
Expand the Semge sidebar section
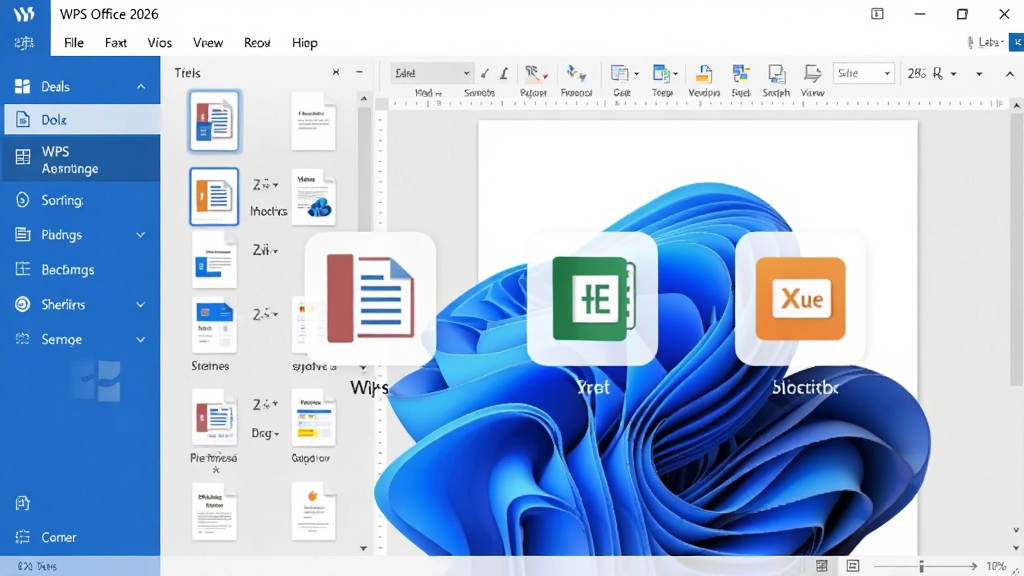(x=140, y=340)
